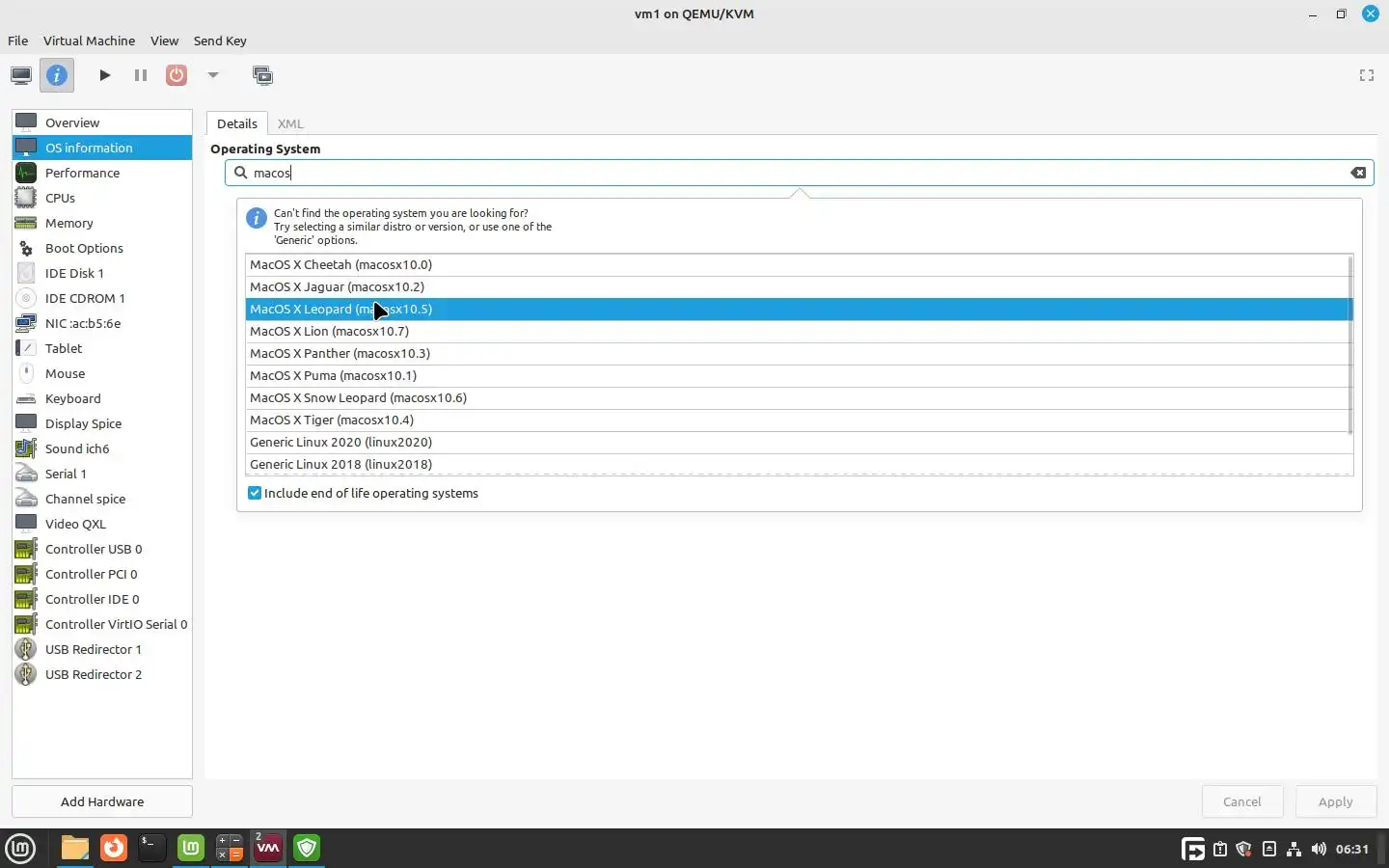This screenshot has width=1389, height=868.
Task: Open shutdown options dropdown arrow
Action: (x=213, y=75)
